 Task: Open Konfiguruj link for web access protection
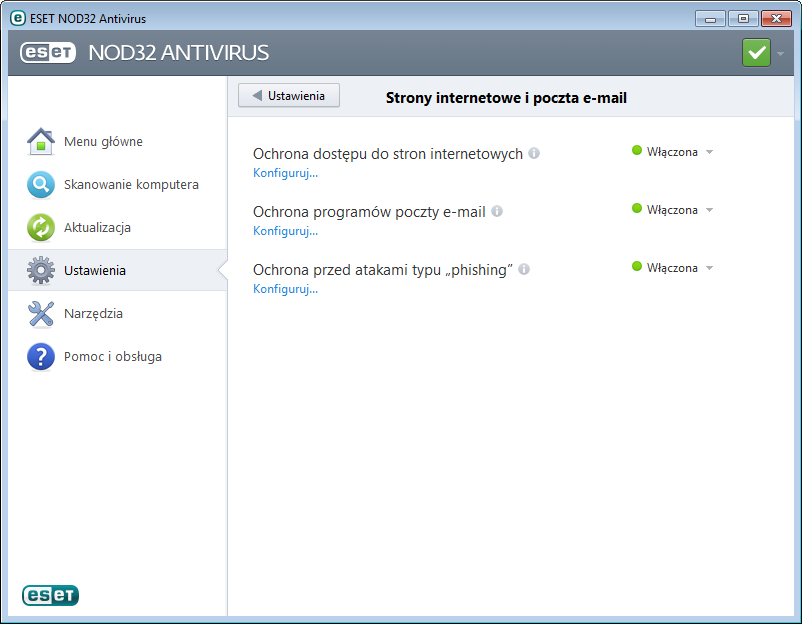click(x=285, y=173)
